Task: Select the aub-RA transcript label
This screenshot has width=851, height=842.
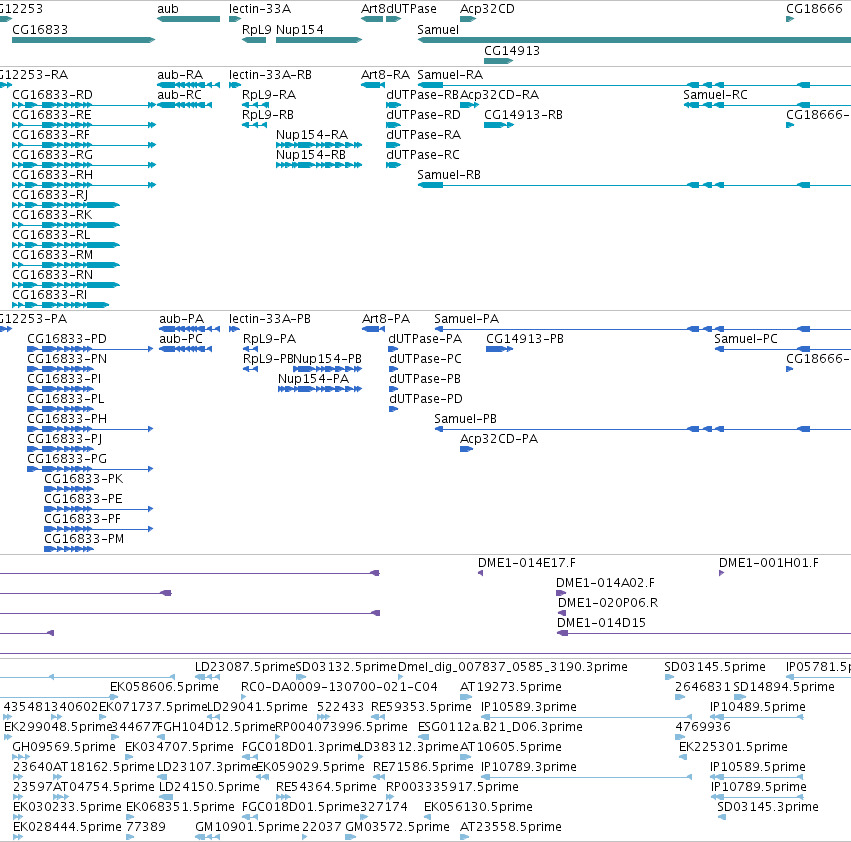Action: [180, 74]
